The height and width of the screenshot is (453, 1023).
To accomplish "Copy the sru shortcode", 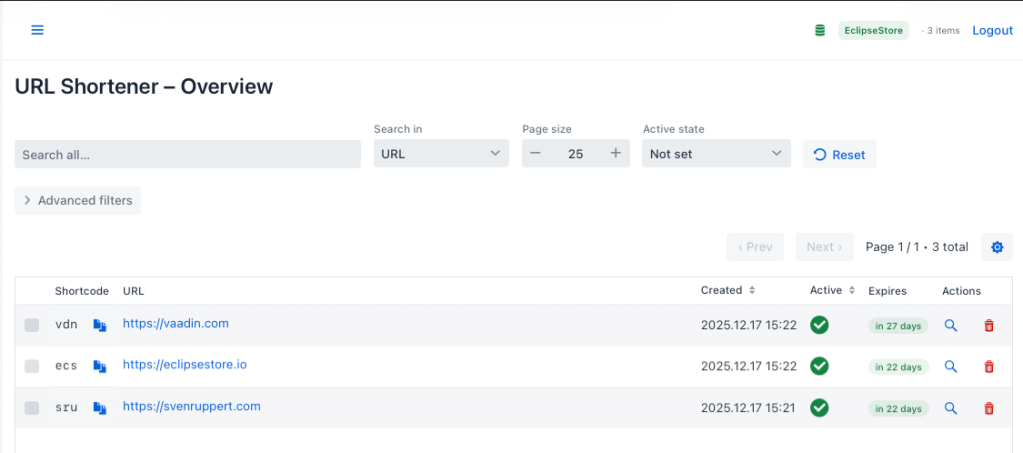I will 99,408.
